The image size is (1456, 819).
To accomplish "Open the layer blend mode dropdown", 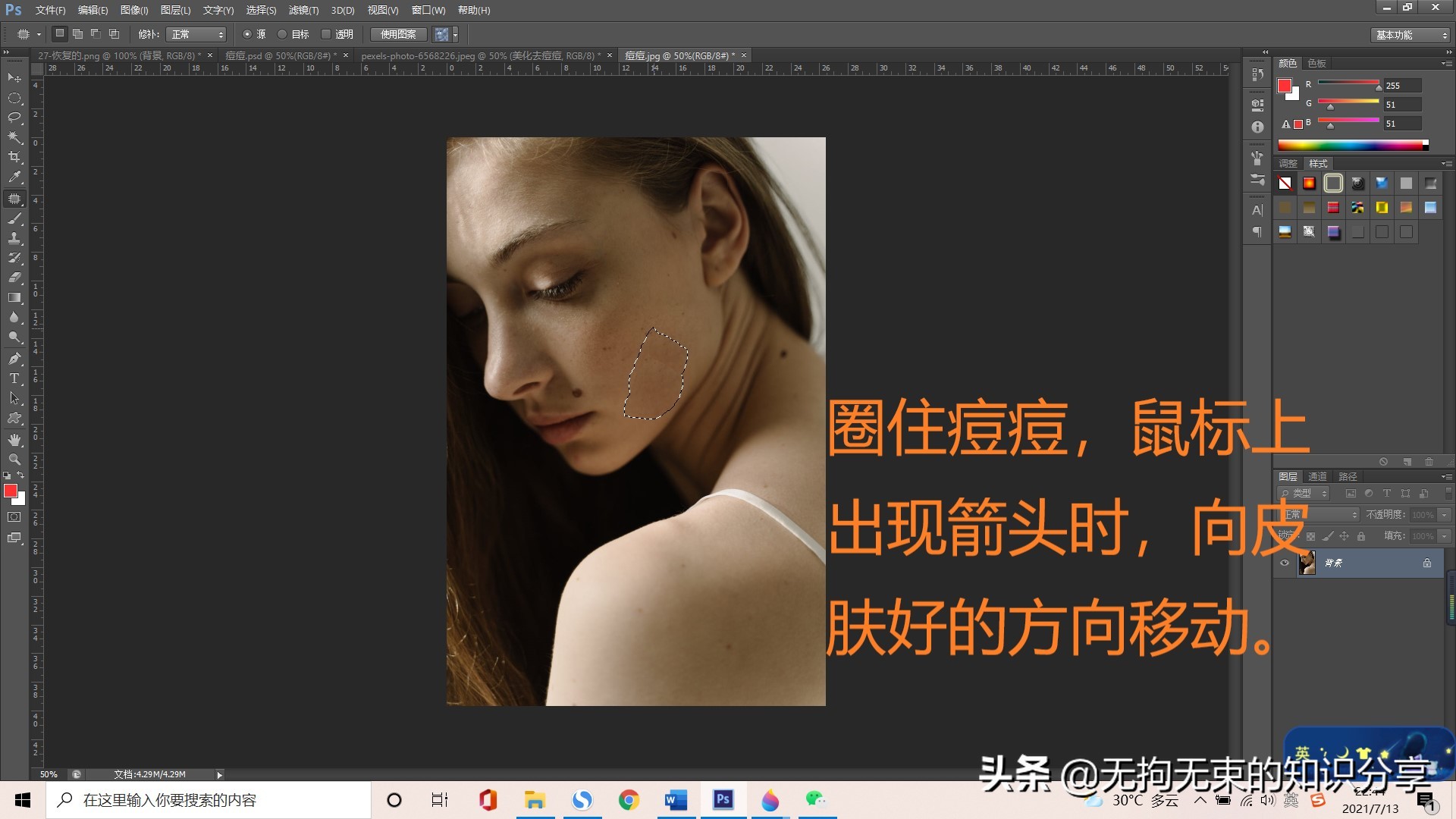I will point(1321,515).
